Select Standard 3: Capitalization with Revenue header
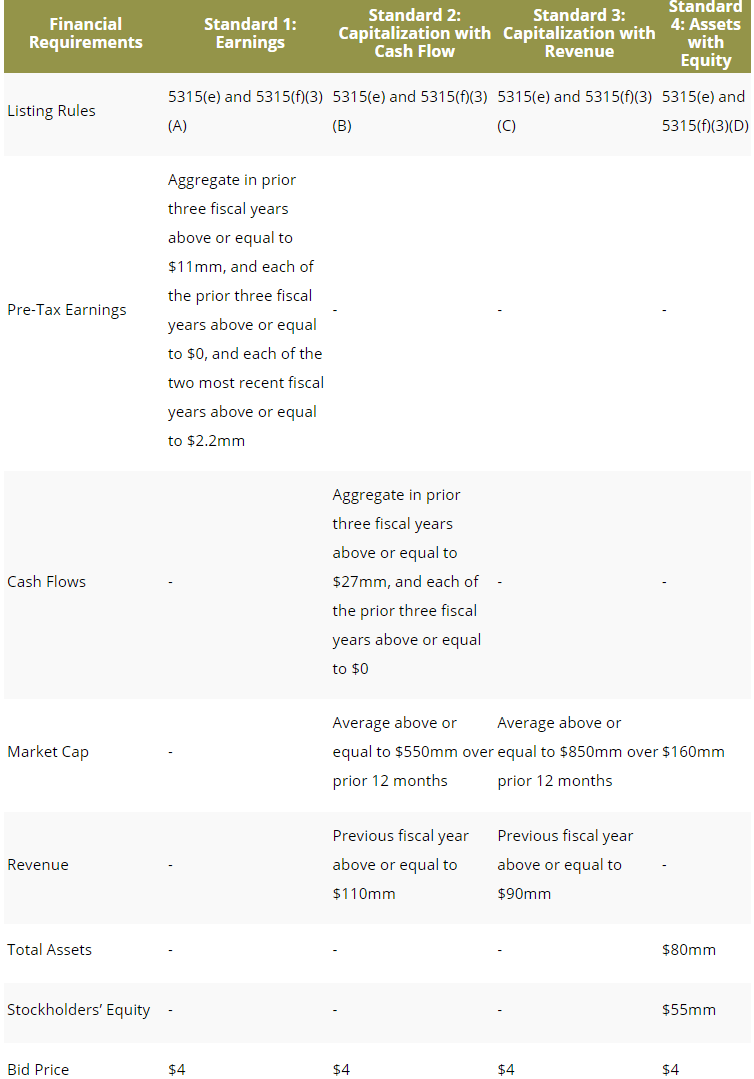 coord(579,33)
